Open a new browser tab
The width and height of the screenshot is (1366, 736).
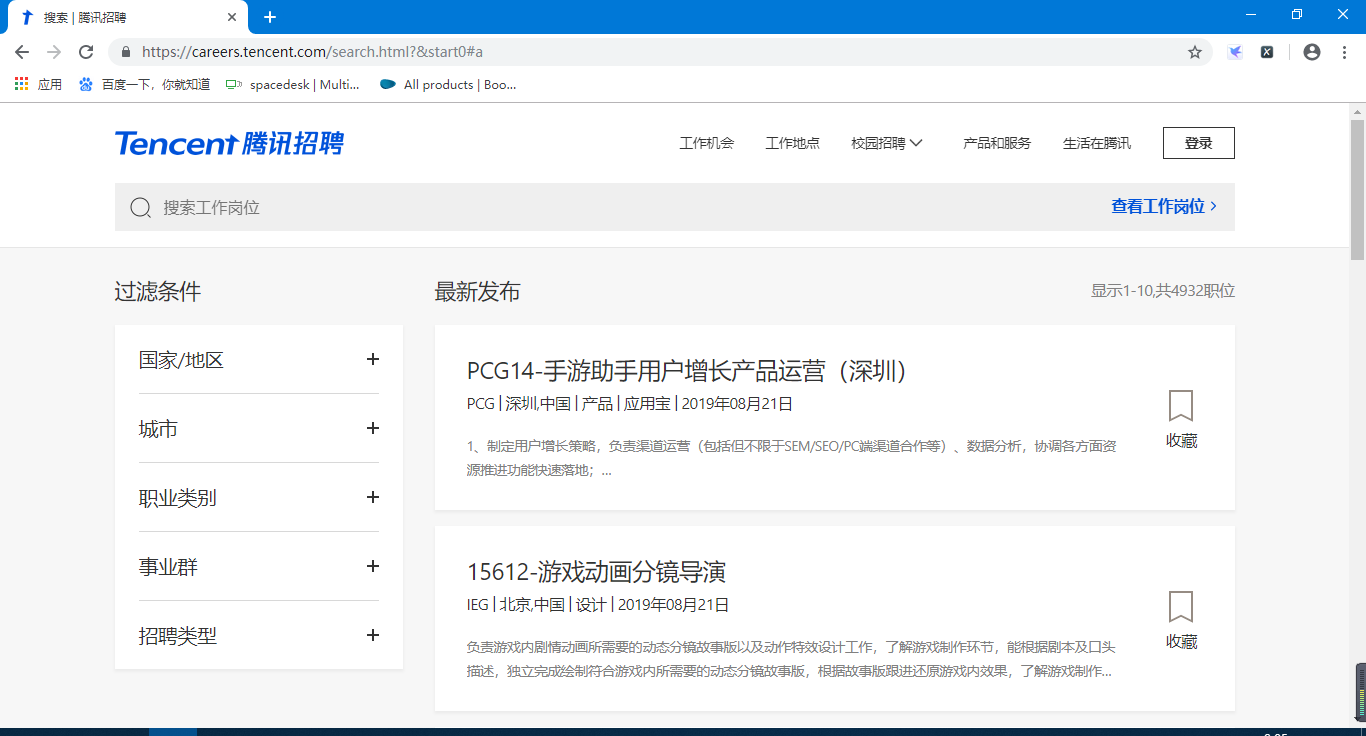(x=270, y=17)
